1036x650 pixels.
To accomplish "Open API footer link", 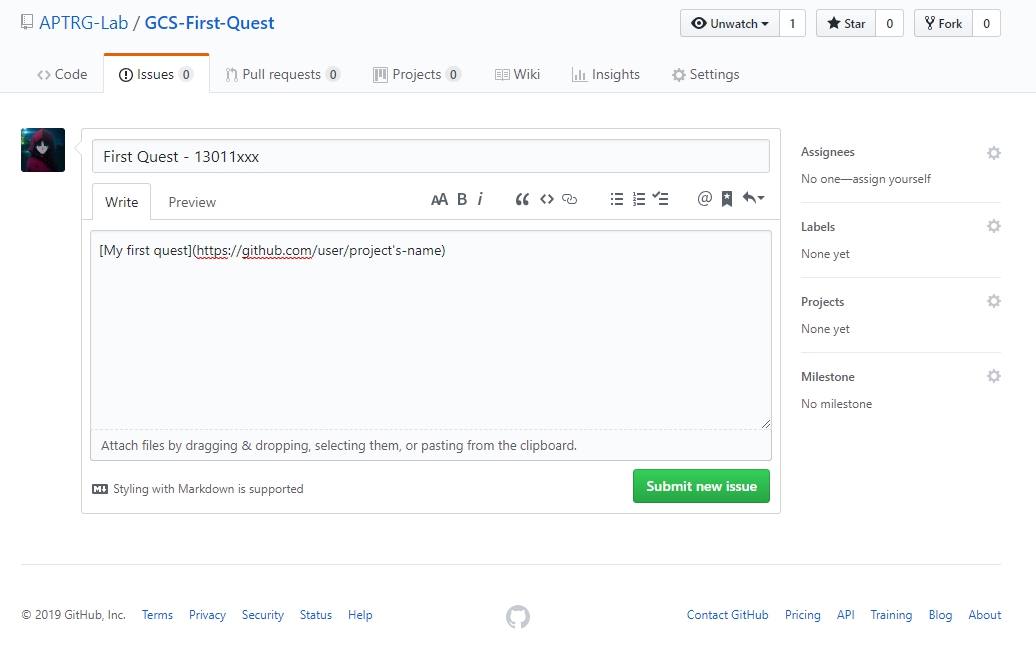I will pos(846,615).
